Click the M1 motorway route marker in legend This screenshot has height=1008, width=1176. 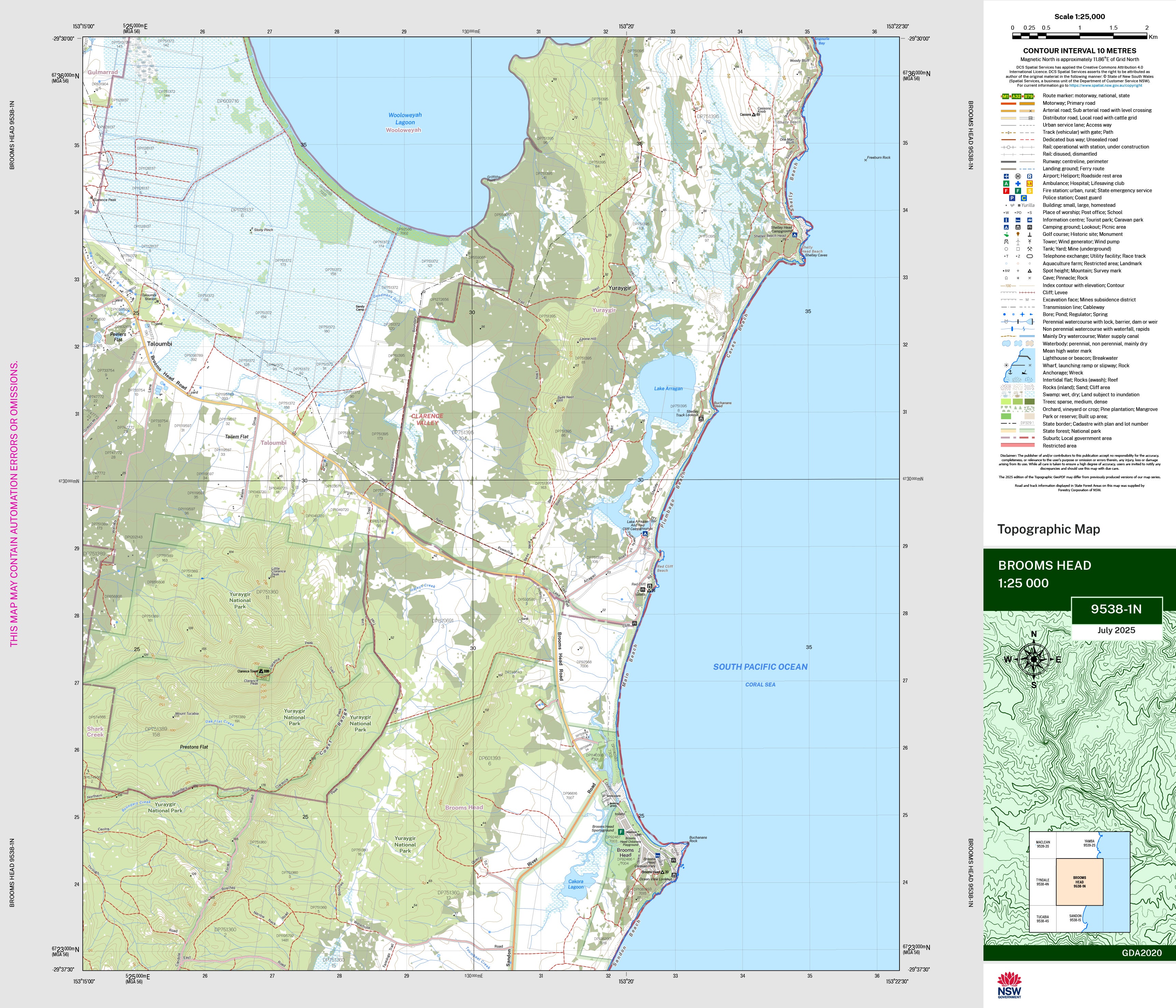(x=1005, y=97)
